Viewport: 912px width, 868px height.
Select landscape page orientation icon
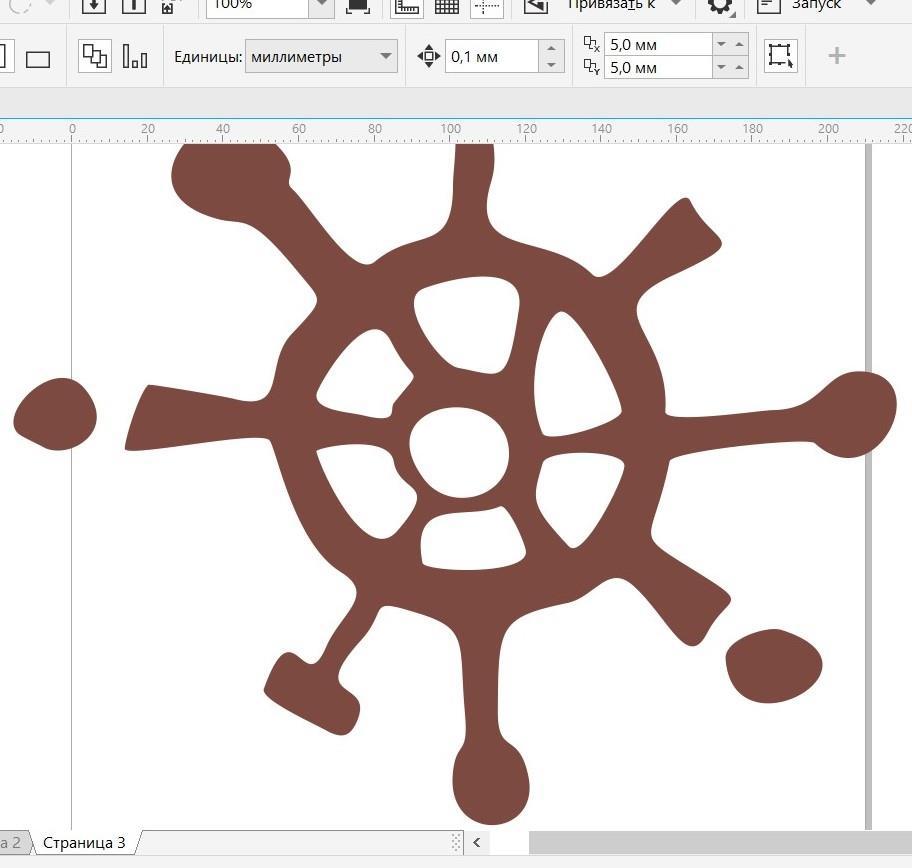pos(38,59)
